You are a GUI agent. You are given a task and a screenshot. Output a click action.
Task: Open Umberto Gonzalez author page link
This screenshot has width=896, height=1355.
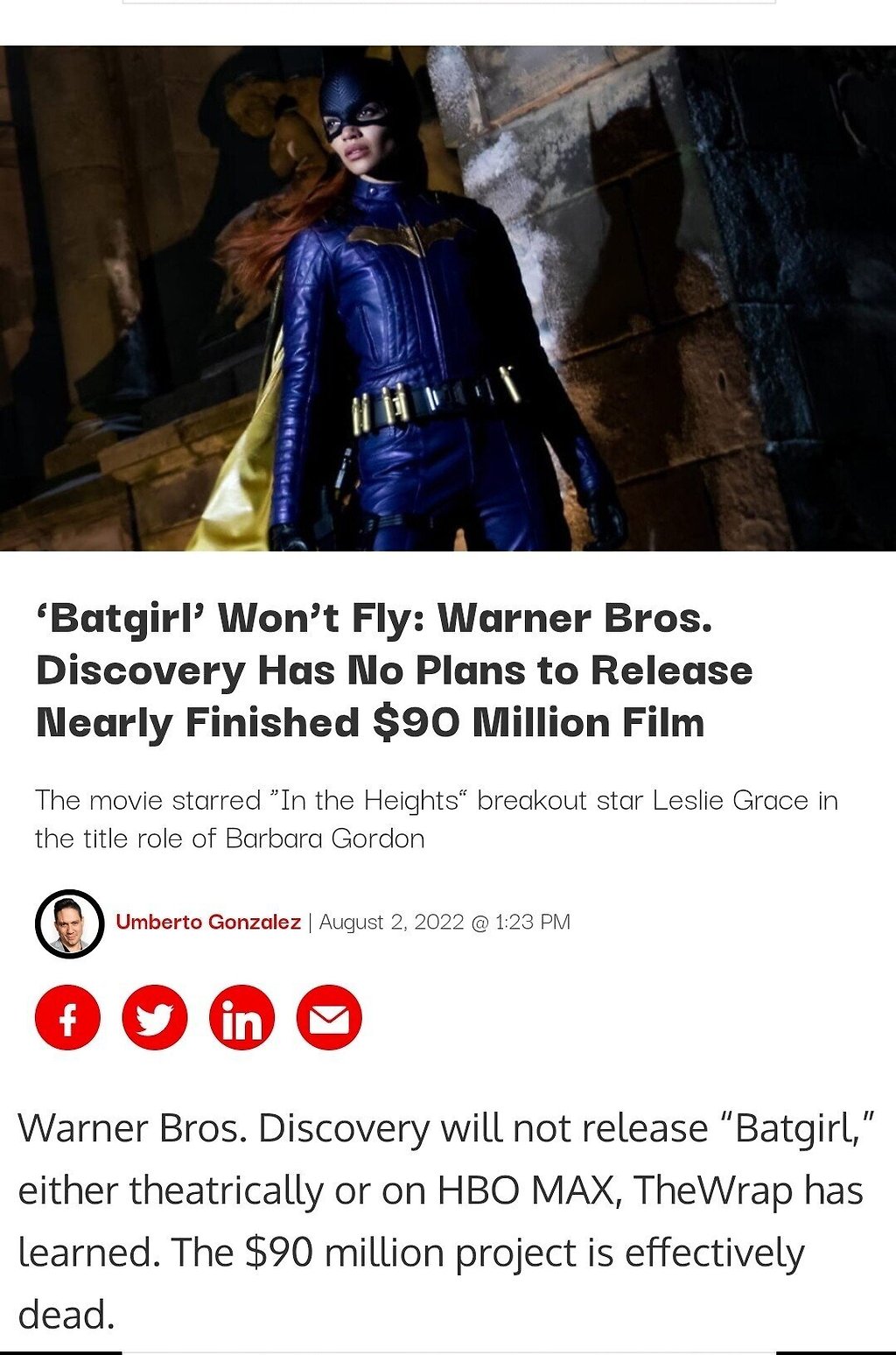(x=208, y=922)
